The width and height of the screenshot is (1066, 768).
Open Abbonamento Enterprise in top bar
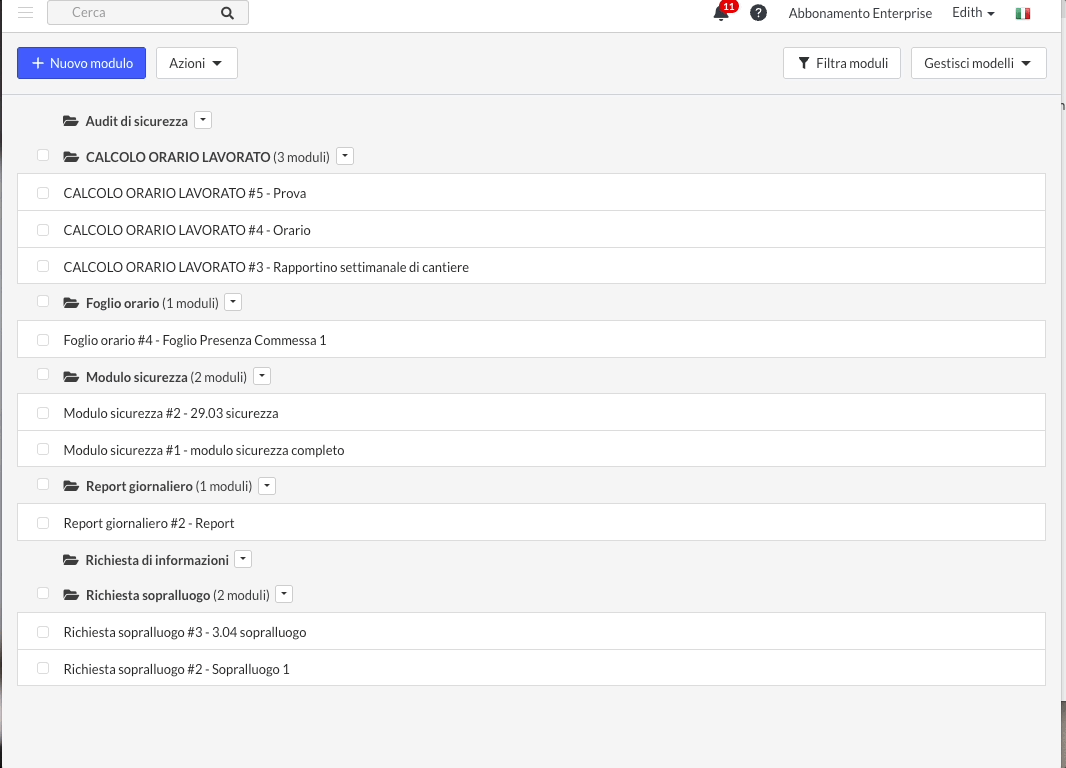(860, 13)
